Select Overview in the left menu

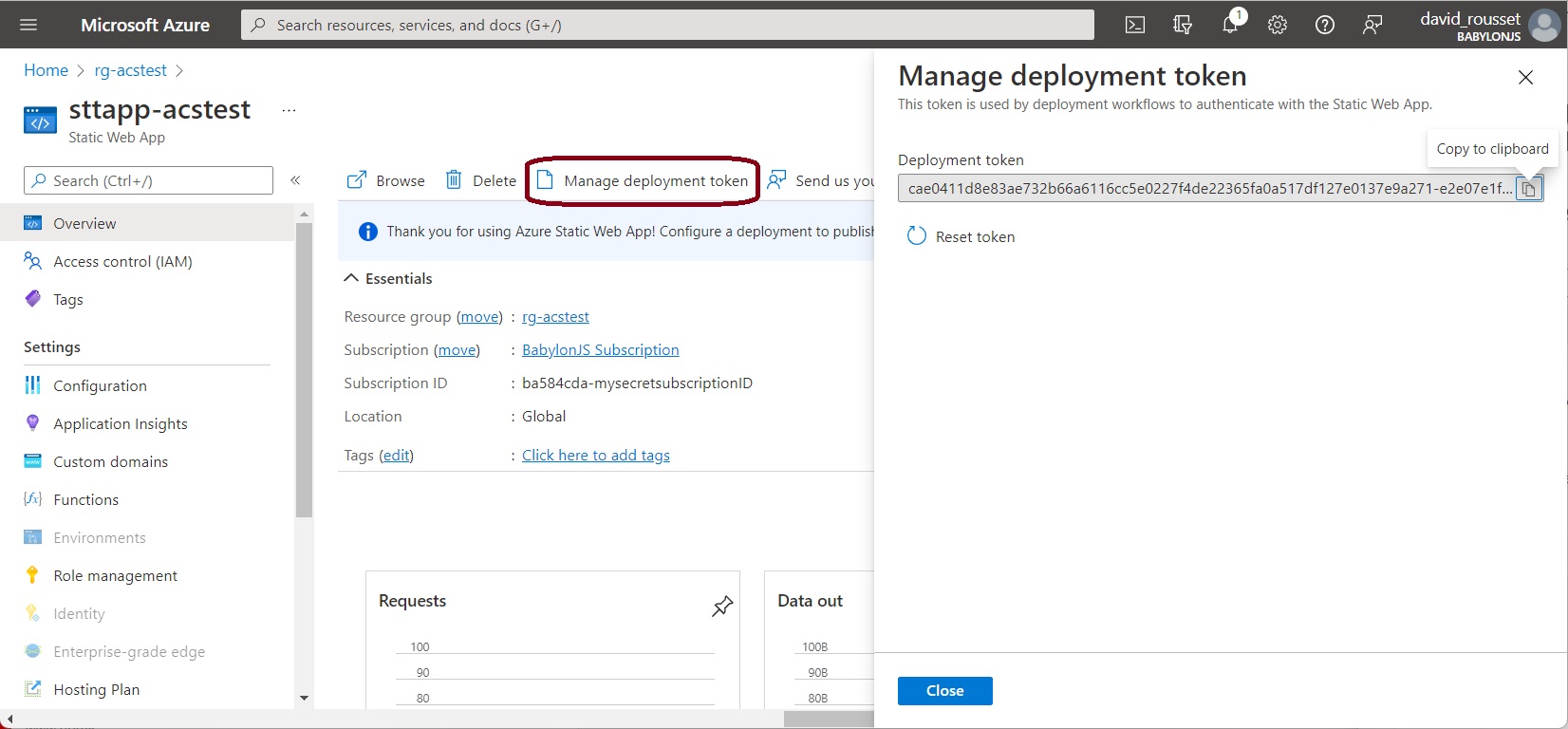[148, 223]
